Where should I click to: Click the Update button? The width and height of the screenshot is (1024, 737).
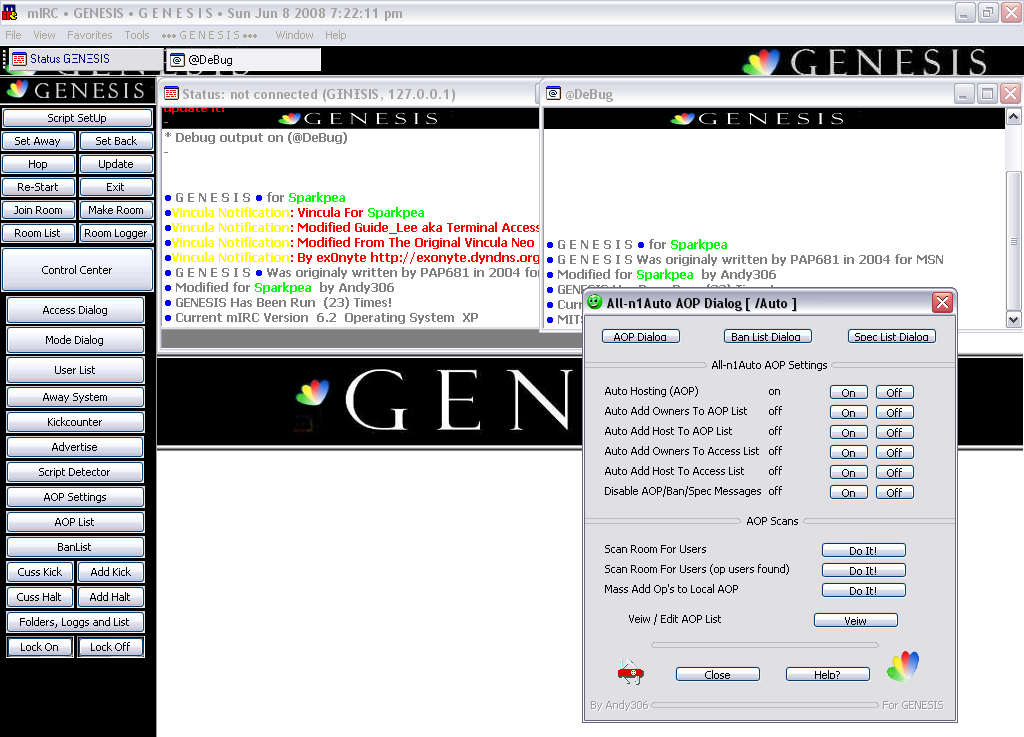(116, 165)
